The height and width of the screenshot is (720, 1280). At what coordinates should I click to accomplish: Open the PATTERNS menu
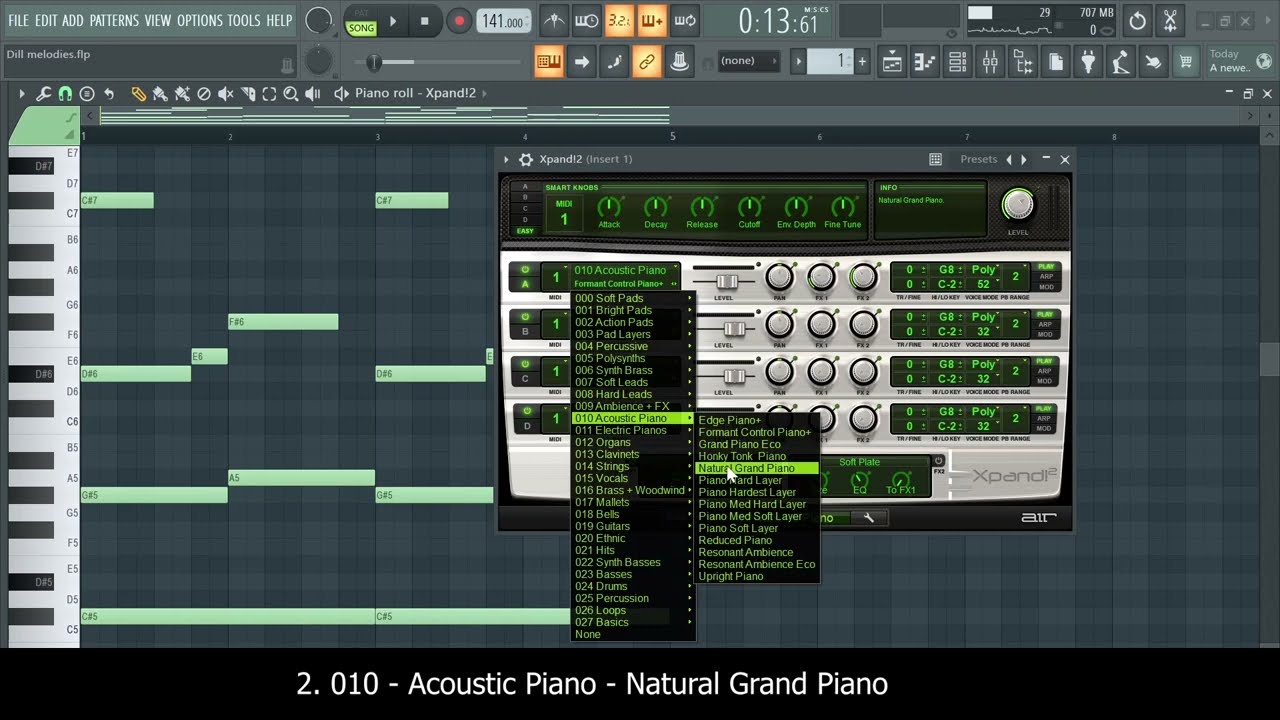click(113, 20)
